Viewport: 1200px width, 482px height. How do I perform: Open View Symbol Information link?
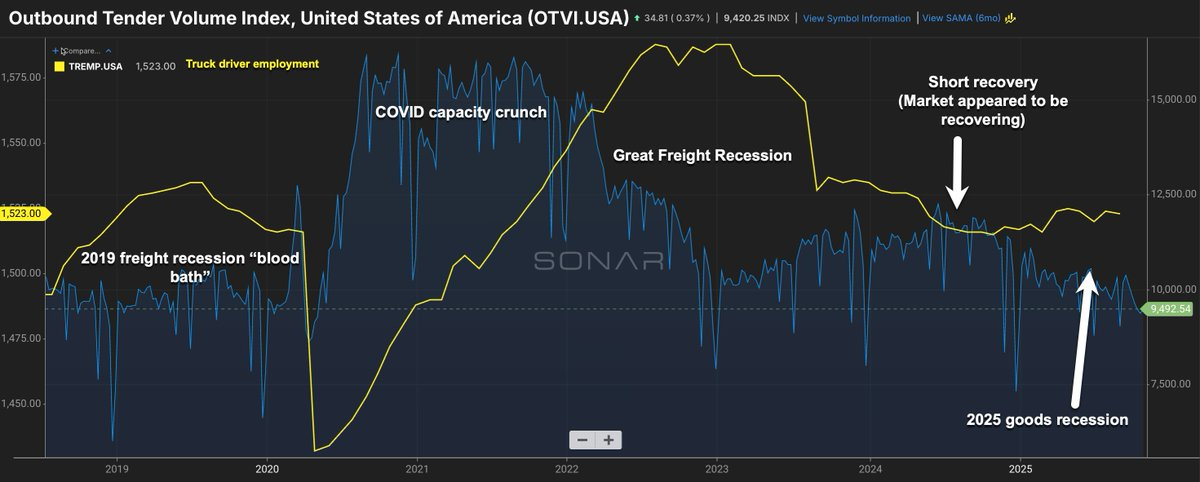856,18
